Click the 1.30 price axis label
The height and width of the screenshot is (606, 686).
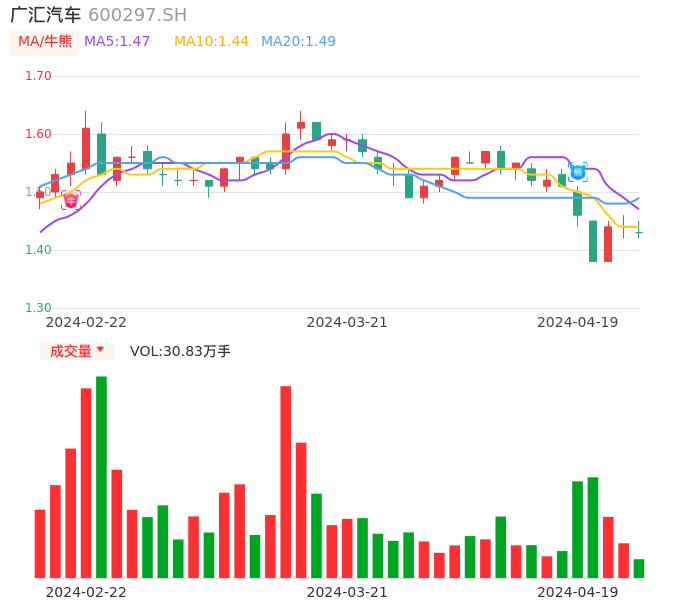click(x=38, y=308)
